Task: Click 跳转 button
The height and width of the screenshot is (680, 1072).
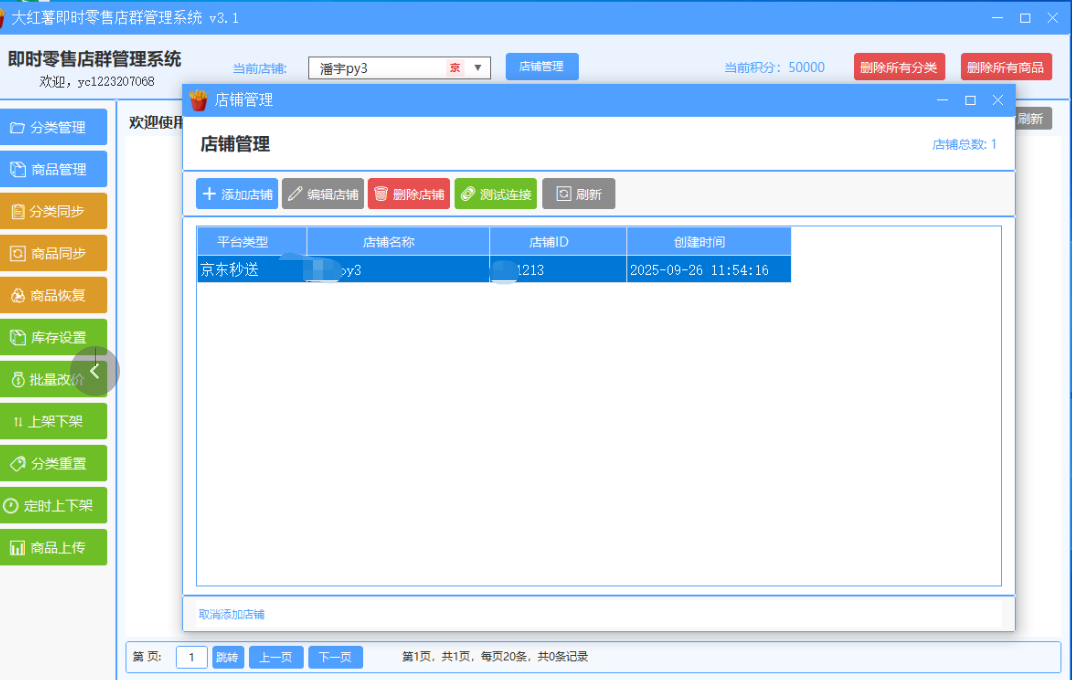Action: tap(228, 657)
